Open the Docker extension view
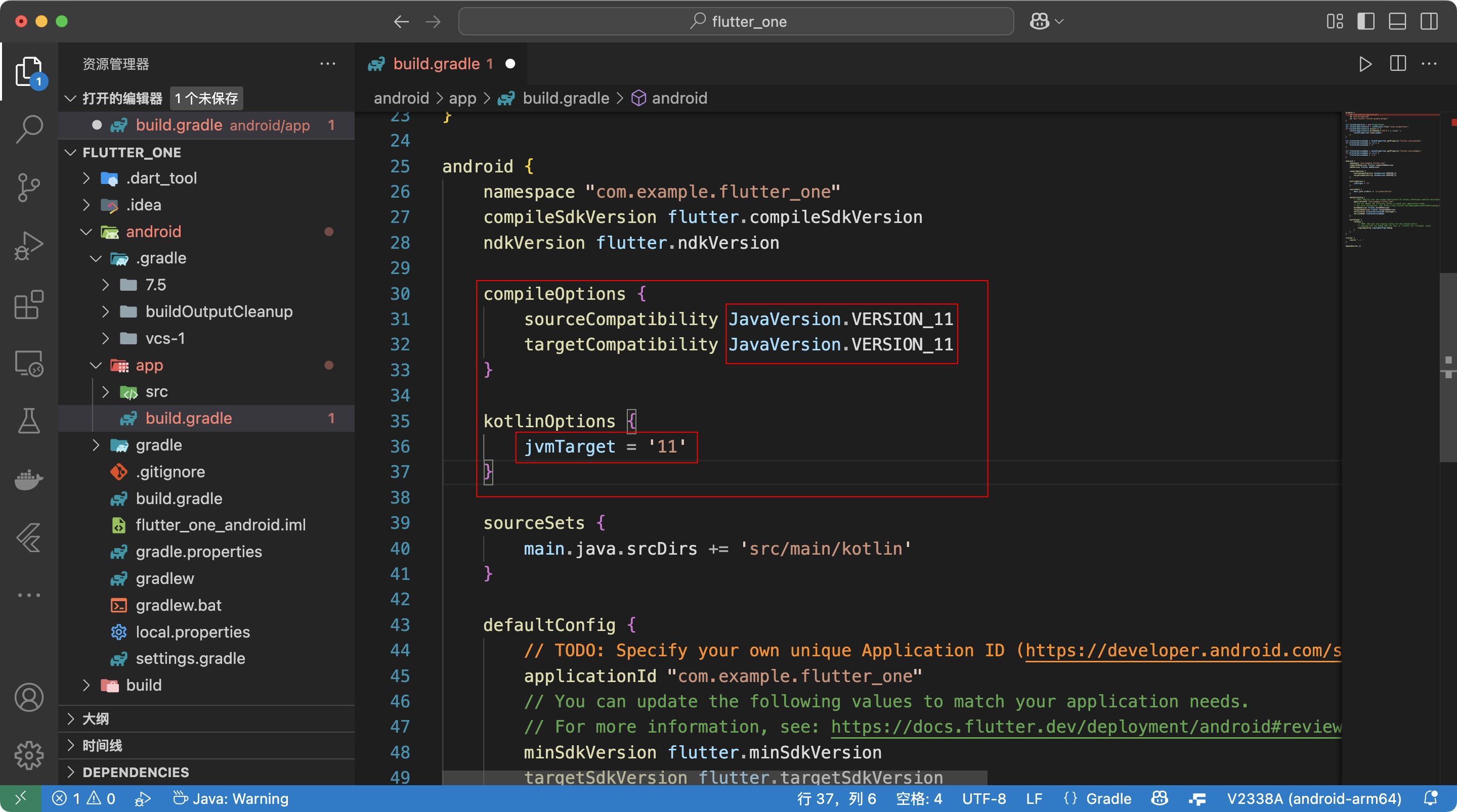 click(x=29, y=480)
